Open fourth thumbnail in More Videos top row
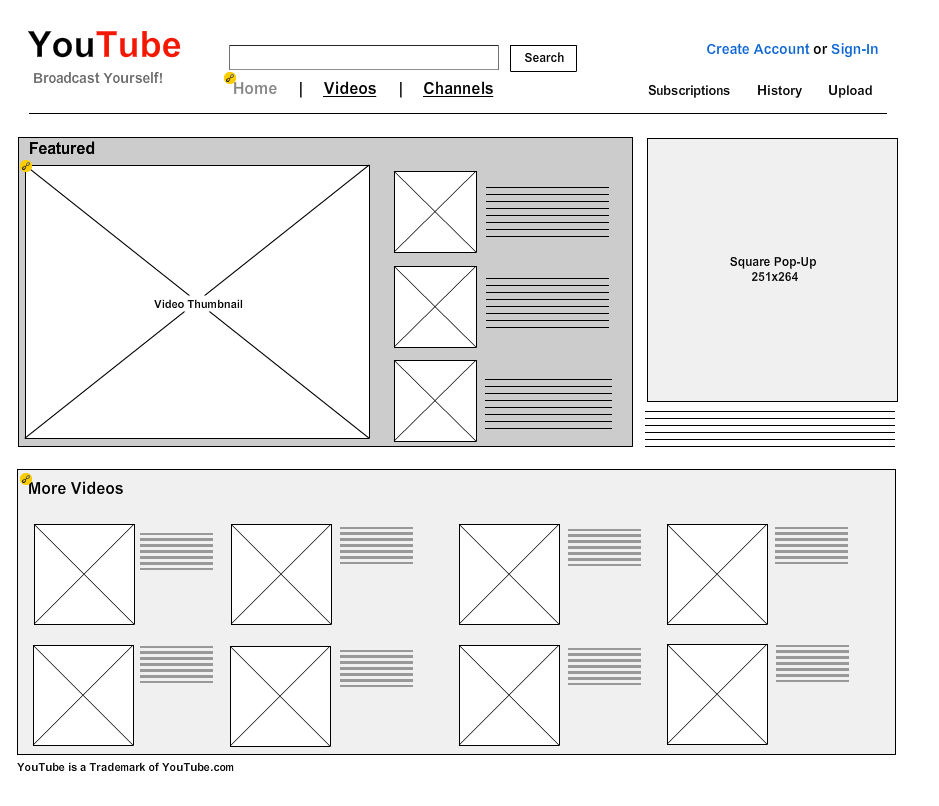Viewport: 939px width, 806px height. [x=717, y=574]
